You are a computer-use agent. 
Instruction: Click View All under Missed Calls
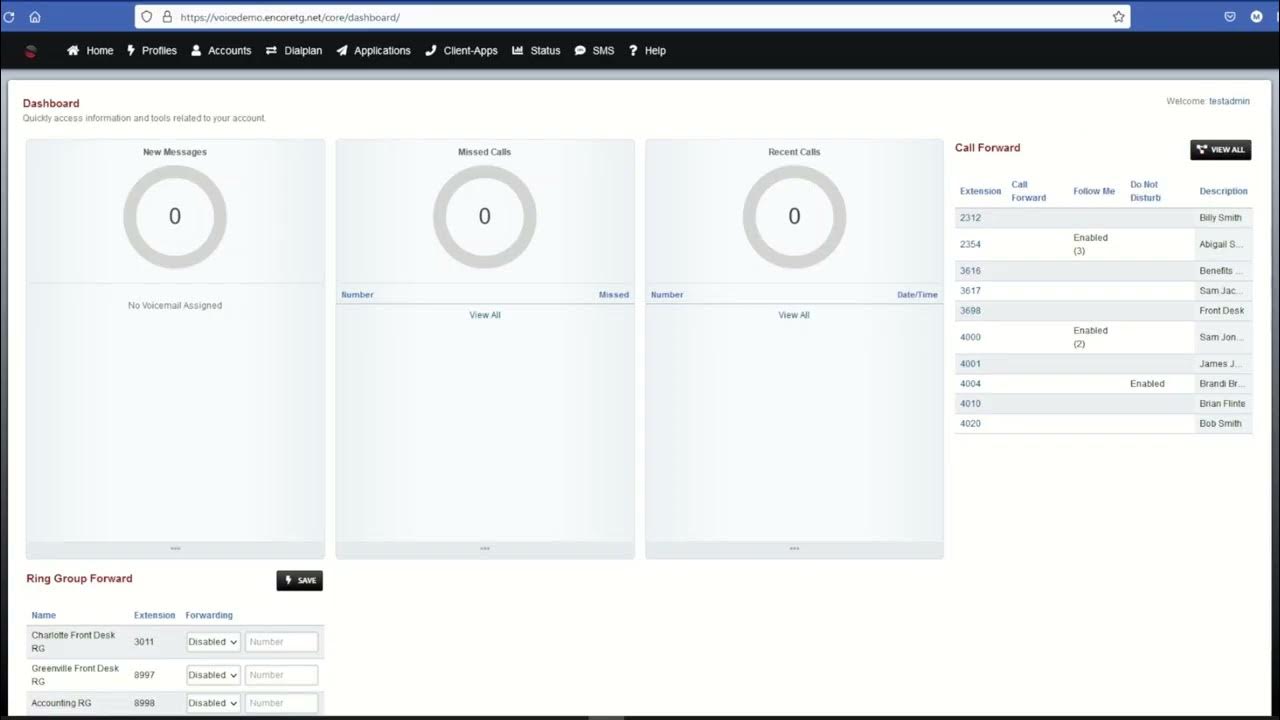click(x=485, y=315)
